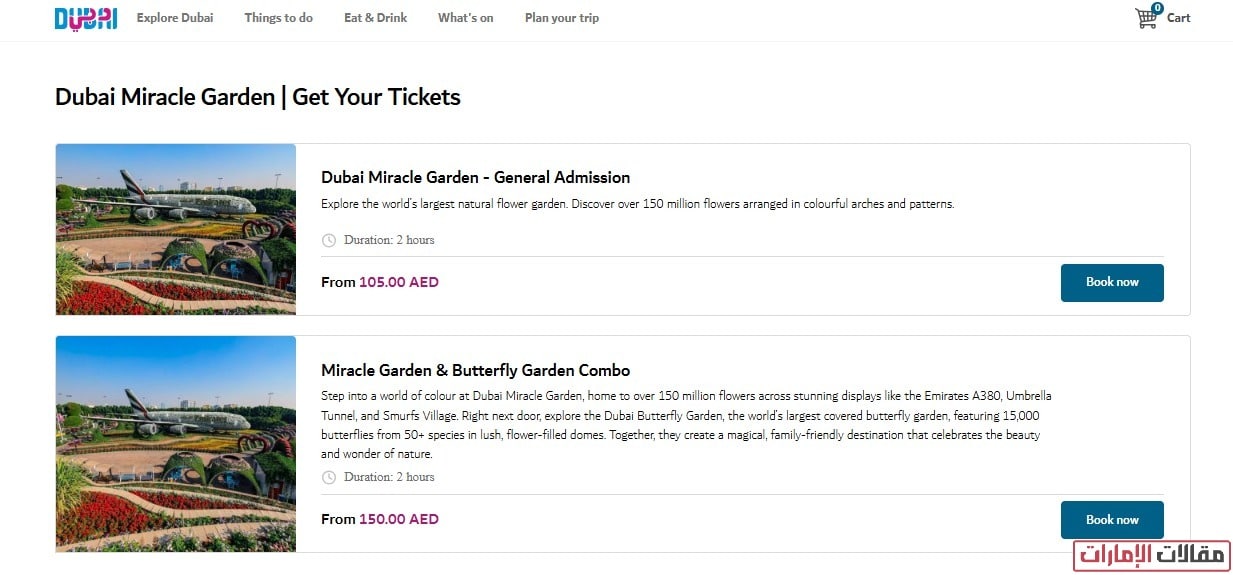The width and height of the screenshot is (1233, 575).
Task: Click the clock icon in Combo ticket
Action: 329,477
